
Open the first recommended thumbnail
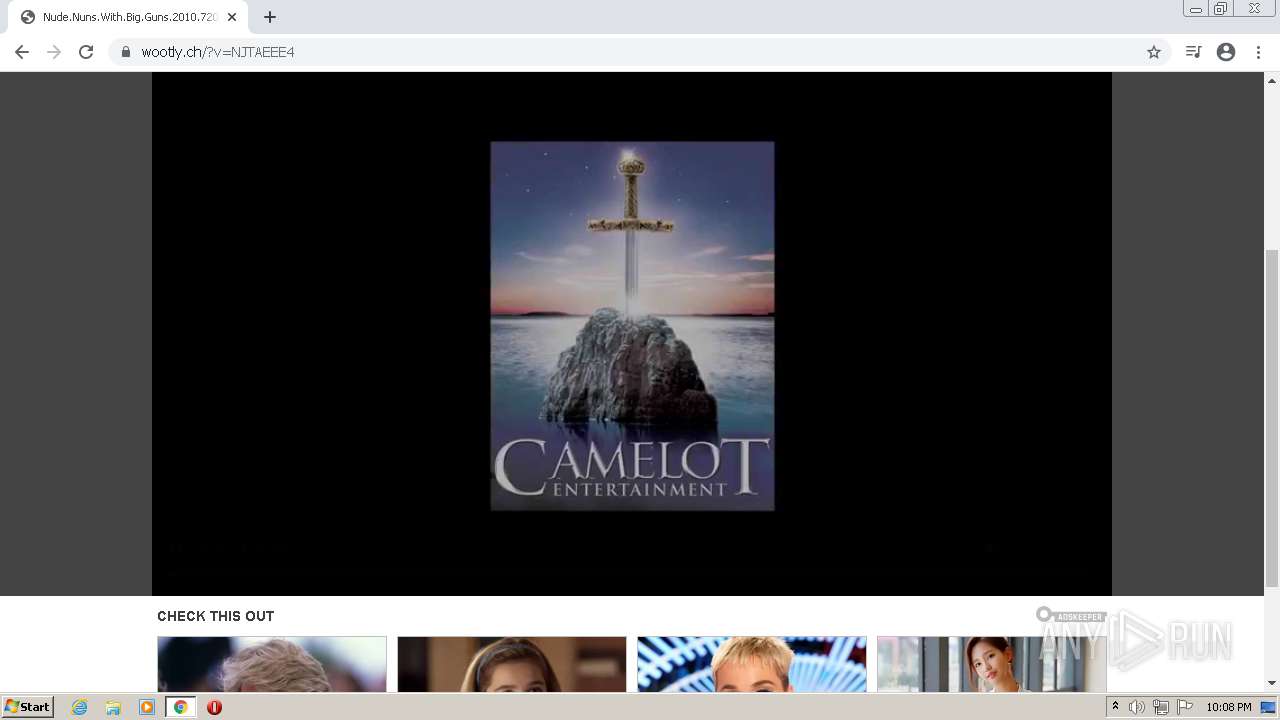click(x=272, y=664)
